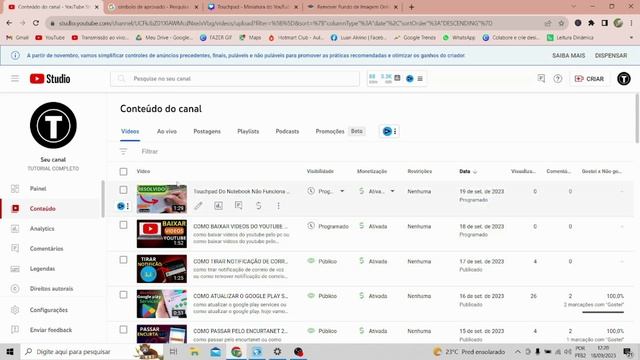Viewport: 640px width, 360px height.
Task: Open Windows Start menu
Action: [x=10, y=351]
